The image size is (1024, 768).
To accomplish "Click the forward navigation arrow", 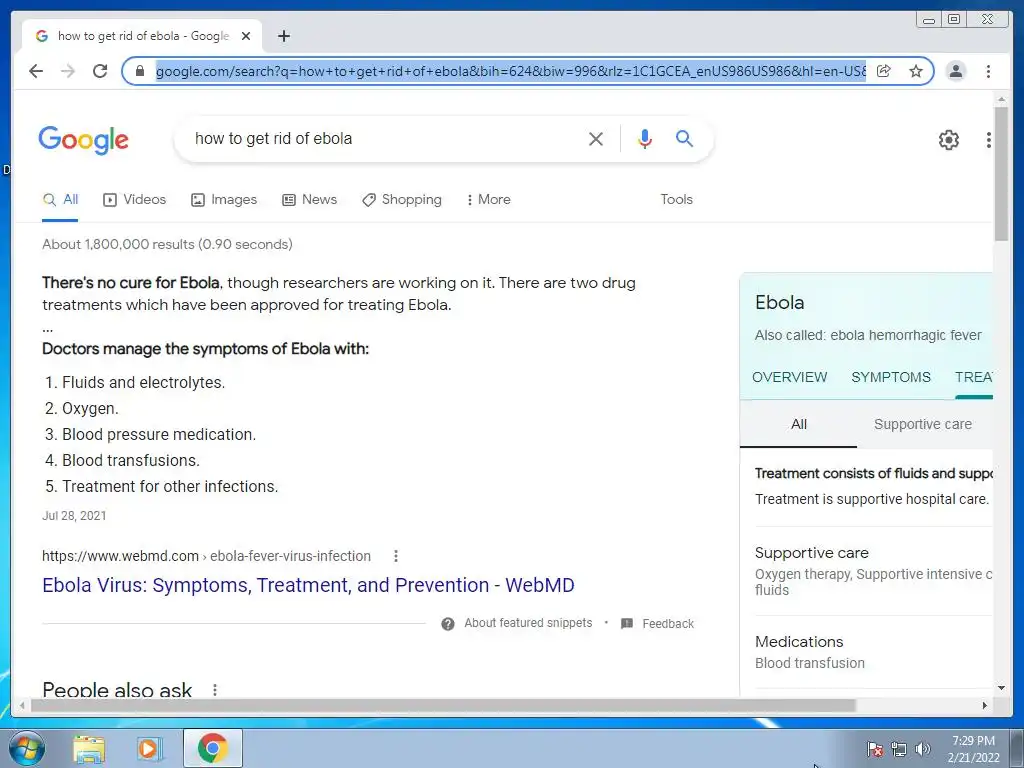I will (68, 71).
